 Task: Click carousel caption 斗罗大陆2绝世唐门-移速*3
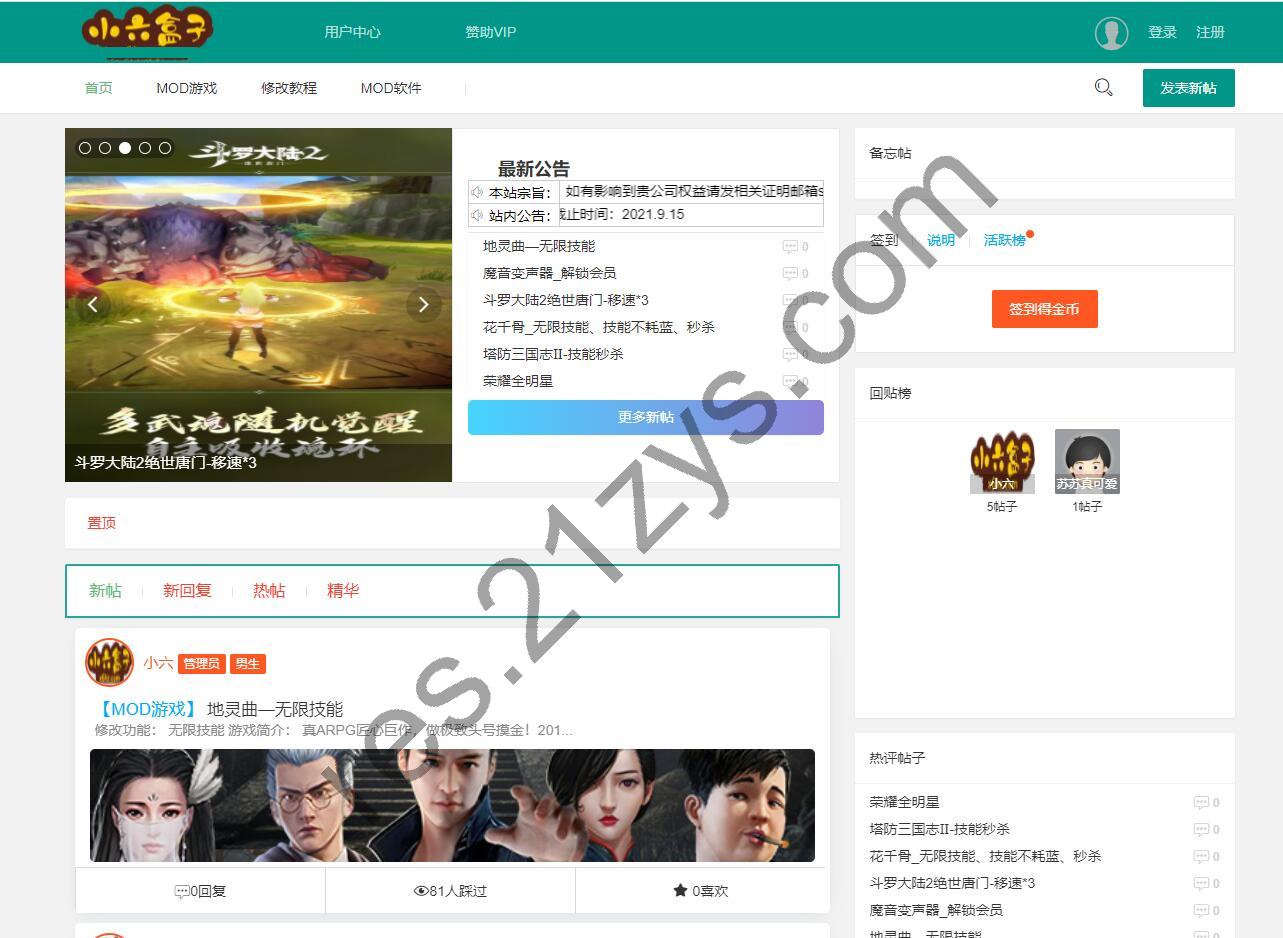(166, 463)
